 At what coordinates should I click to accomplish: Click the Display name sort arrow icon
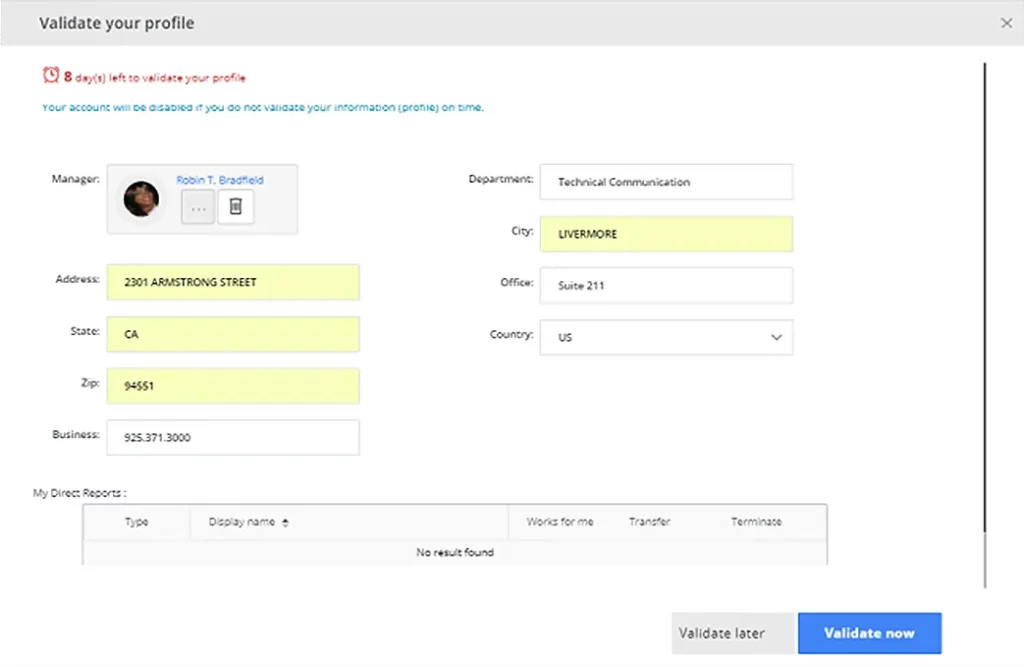[x=285, y=522]
